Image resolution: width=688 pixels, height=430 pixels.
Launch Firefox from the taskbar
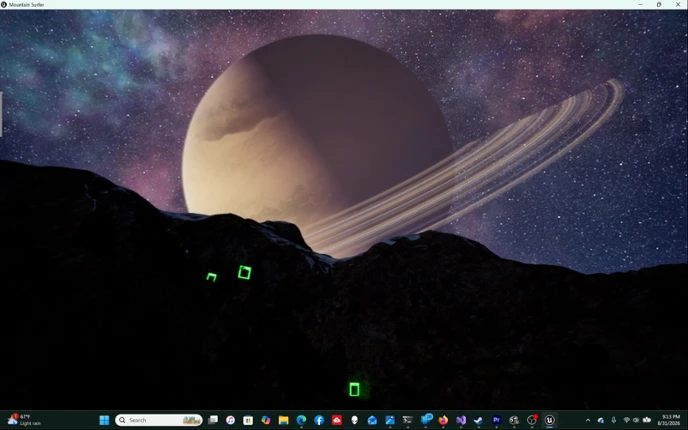coord(443,420)
